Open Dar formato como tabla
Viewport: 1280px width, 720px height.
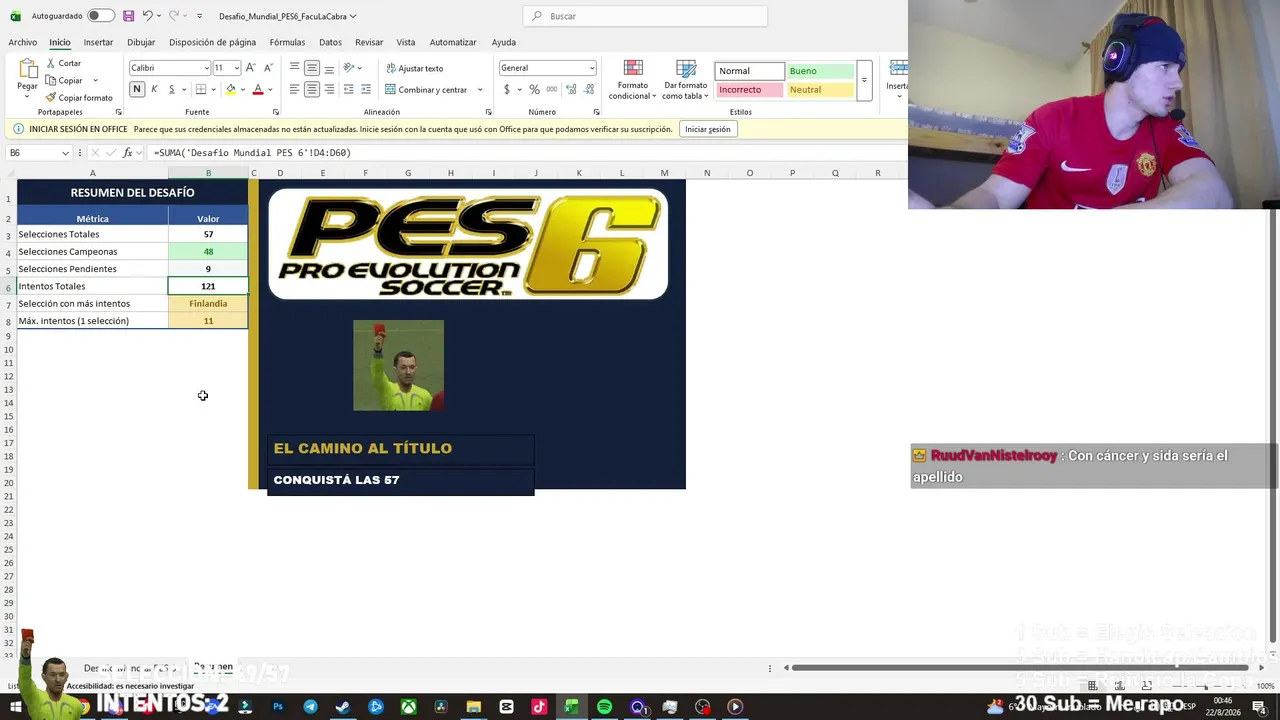(686, 80)
